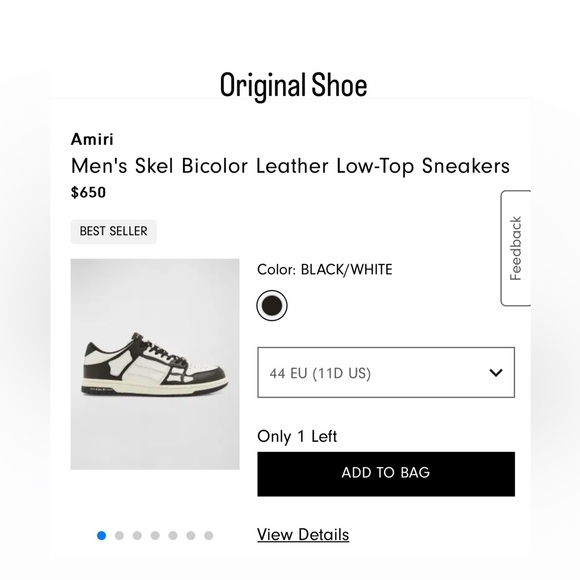Click the Color: BLACK/WHITE label
The image size is (580, 580).
point(325,270)
